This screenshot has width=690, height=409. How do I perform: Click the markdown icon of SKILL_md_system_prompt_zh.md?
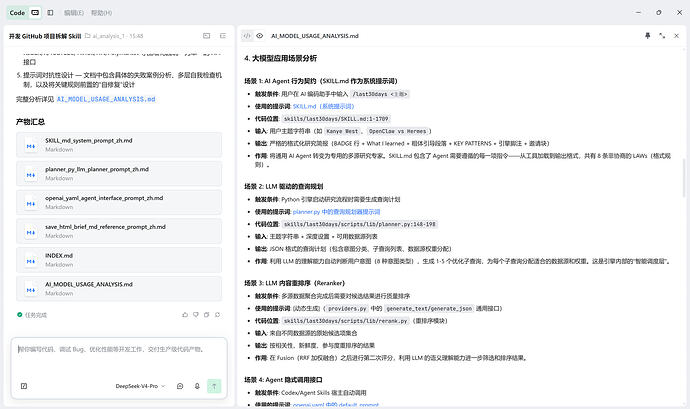pos(31,146)
